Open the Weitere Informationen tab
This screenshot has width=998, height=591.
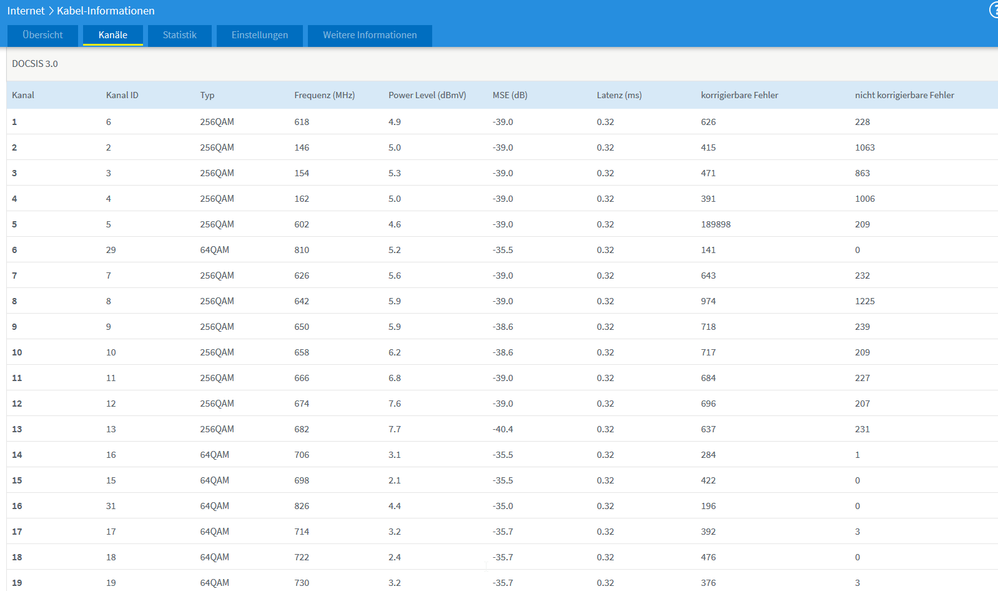[x=370, y=35]
